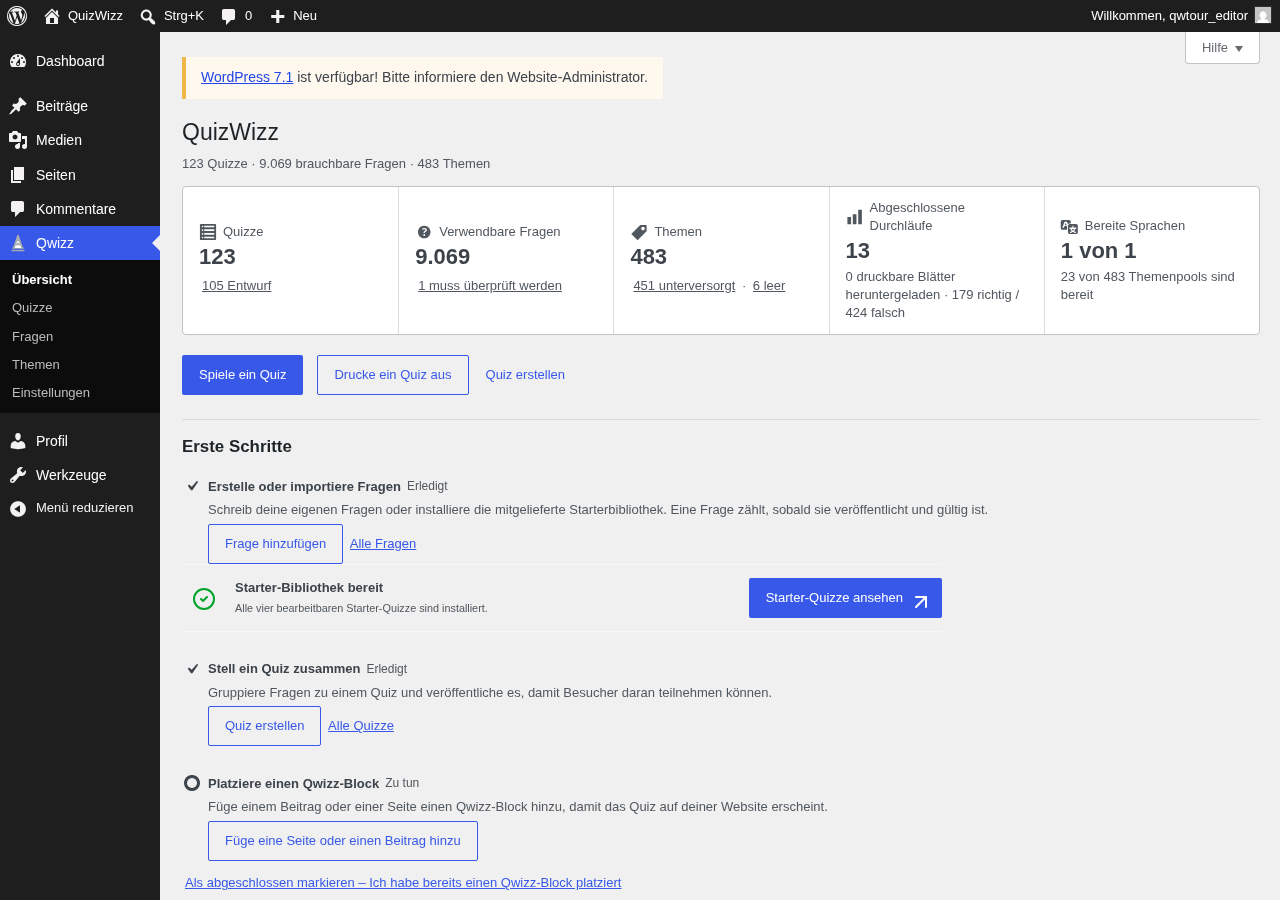Open the Quiz erstellen link beside print button

pos(525,375)
